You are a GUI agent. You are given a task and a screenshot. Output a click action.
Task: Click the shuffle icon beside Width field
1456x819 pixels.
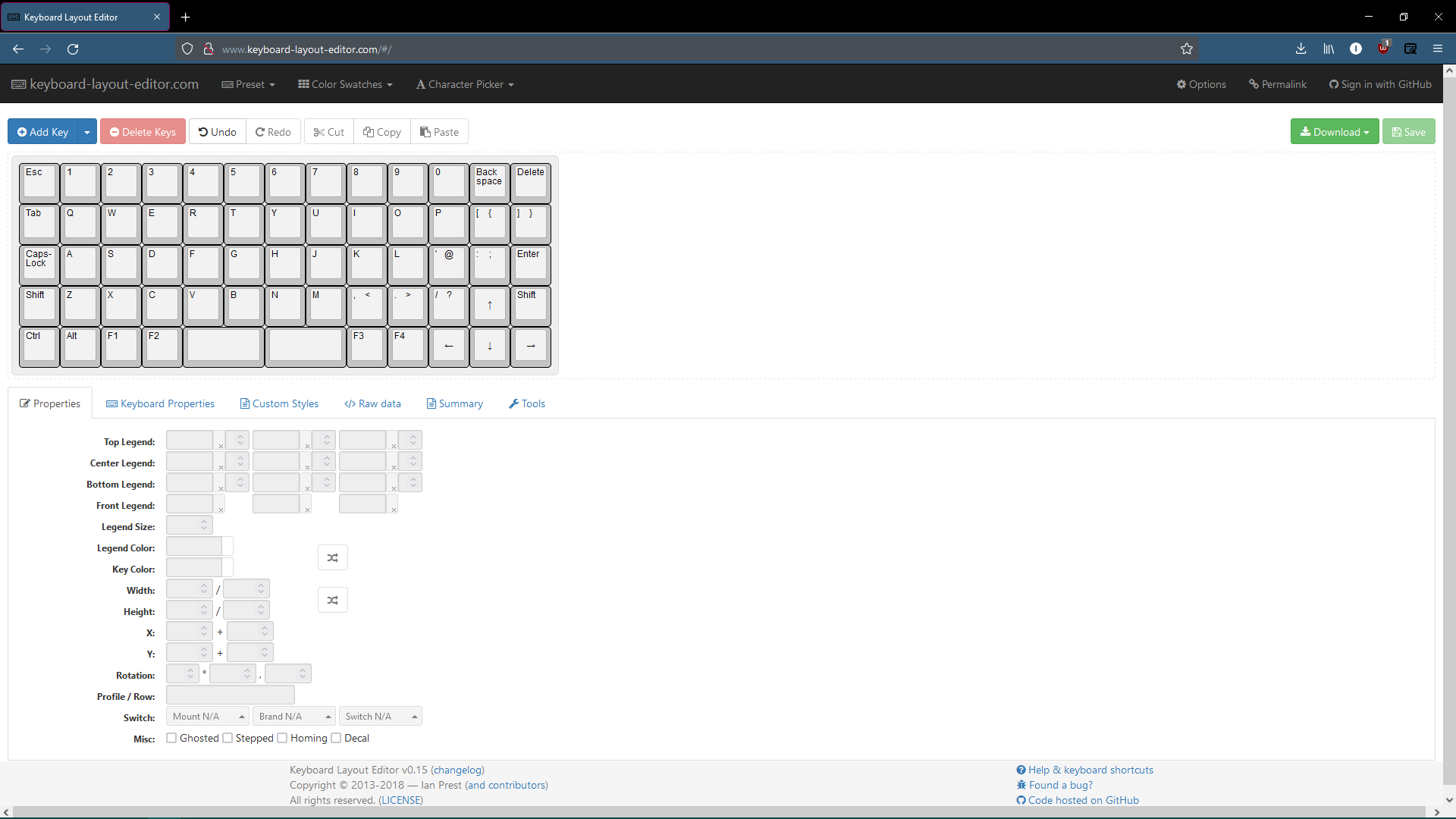[x=332, y=601]
